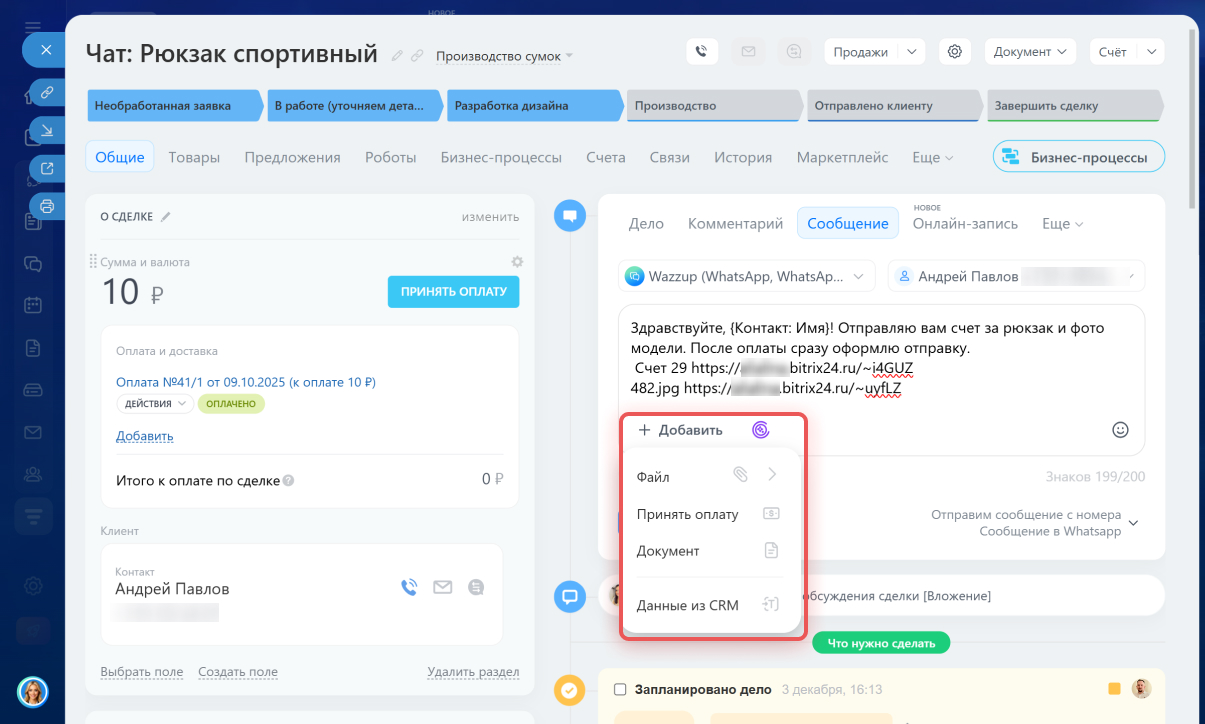
Task: Edit the О сделке section pencil icon
Action: coord(166,216)
